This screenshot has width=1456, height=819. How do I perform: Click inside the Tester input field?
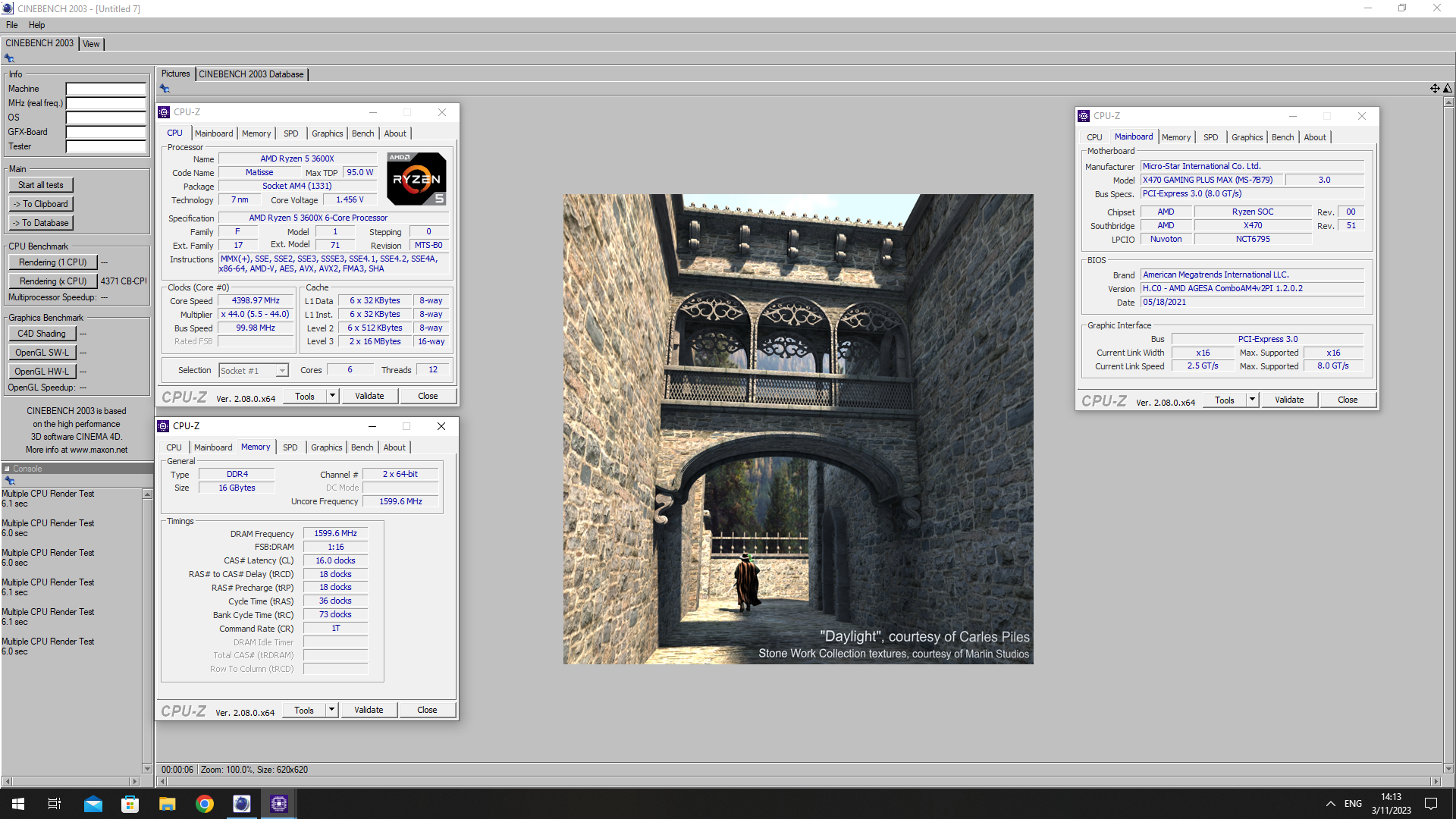106,146
